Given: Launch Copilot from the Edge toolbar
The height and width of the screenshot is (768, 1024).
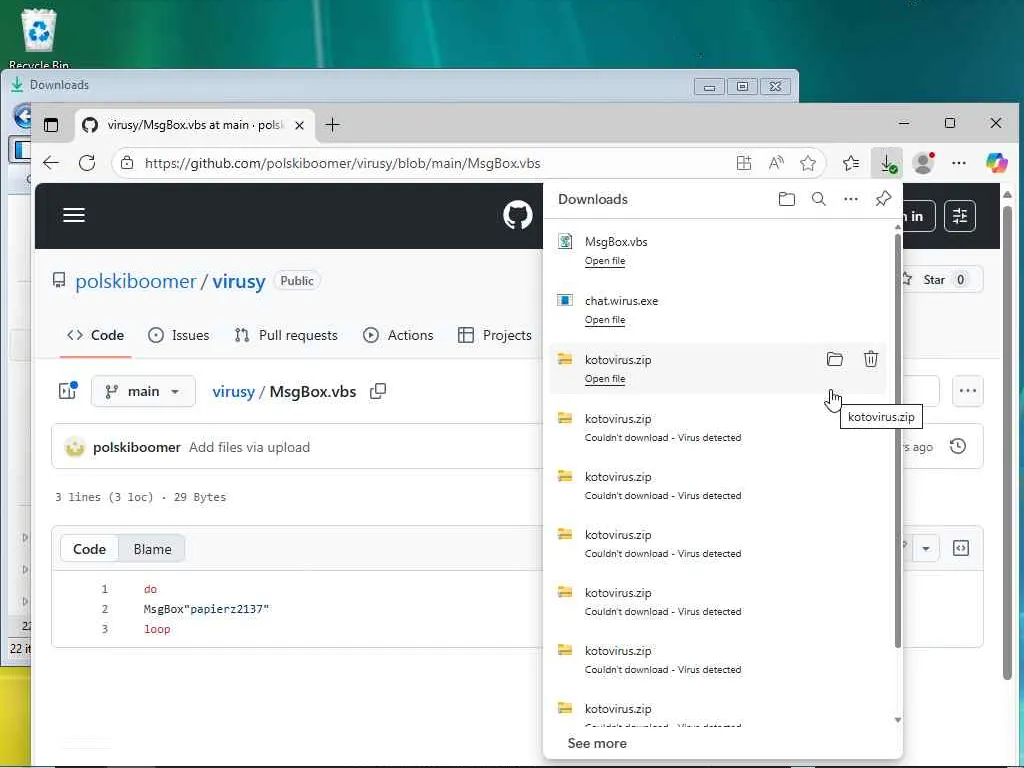Looking at the screenshot, I should click(x=997, y=163).
